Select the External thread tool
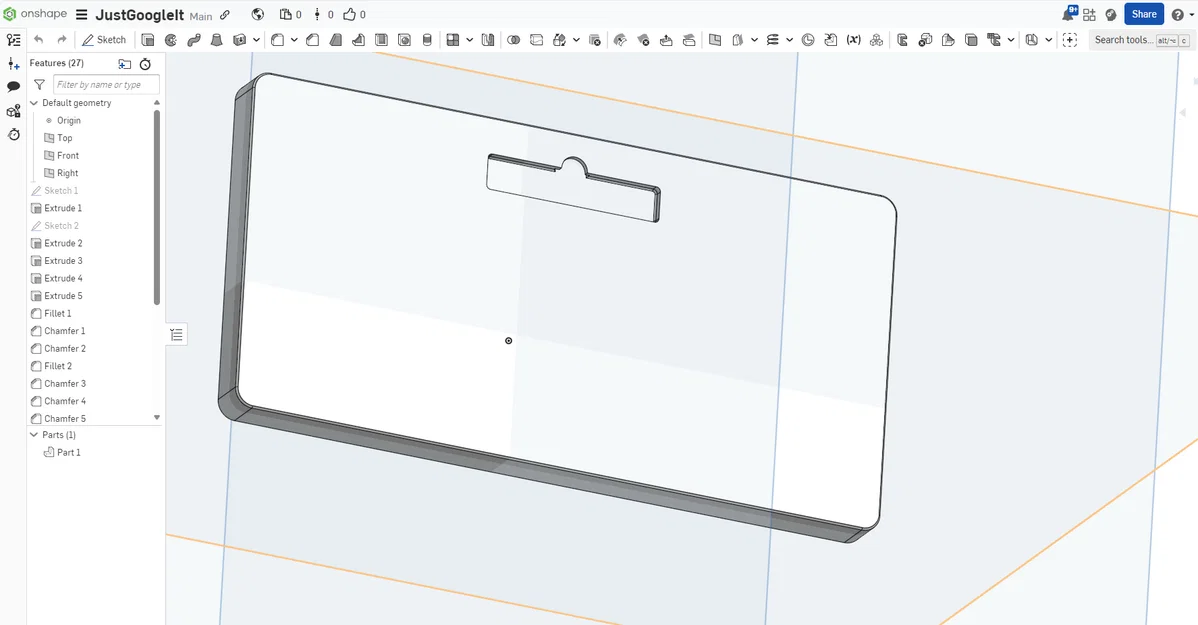 click(427, 40)
